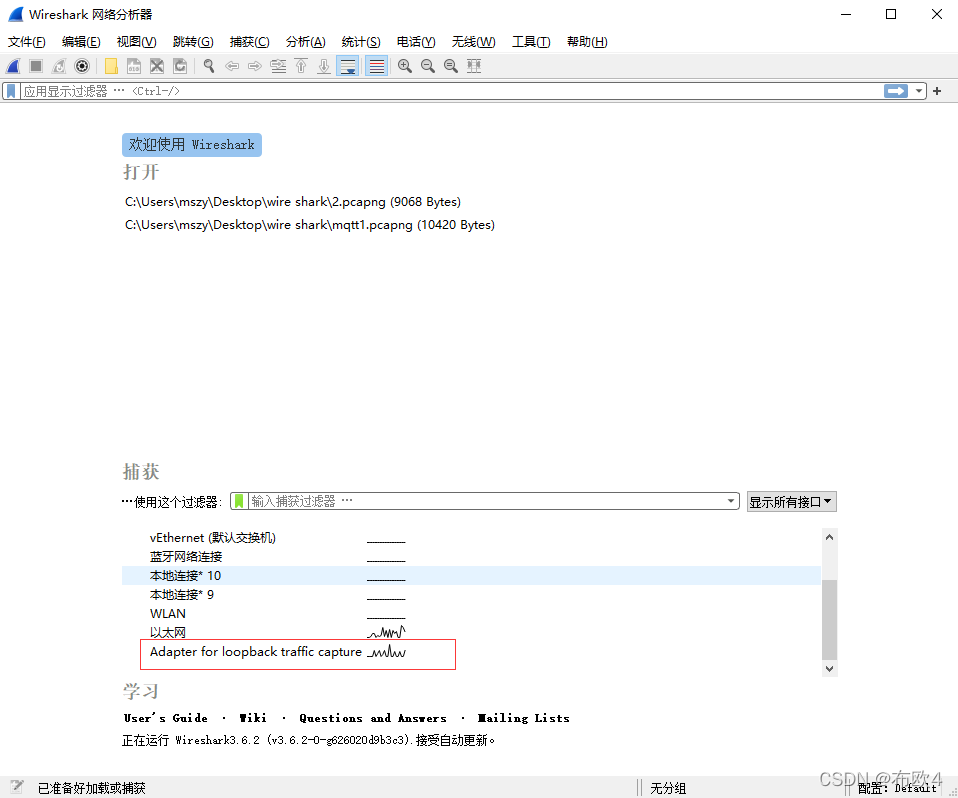The image size is (958, 798).
Task: Open Questions and Answers link
Action: coord(373,718)
